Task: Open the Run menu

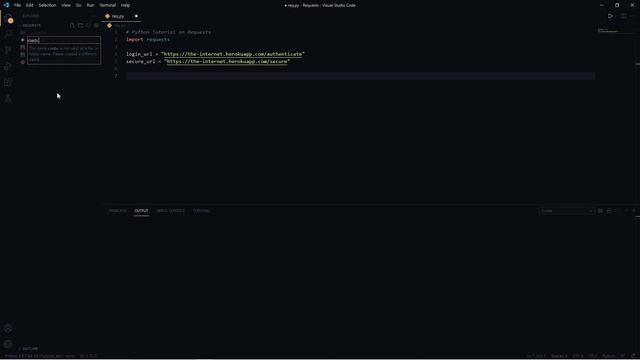Action: pos(90,5)
